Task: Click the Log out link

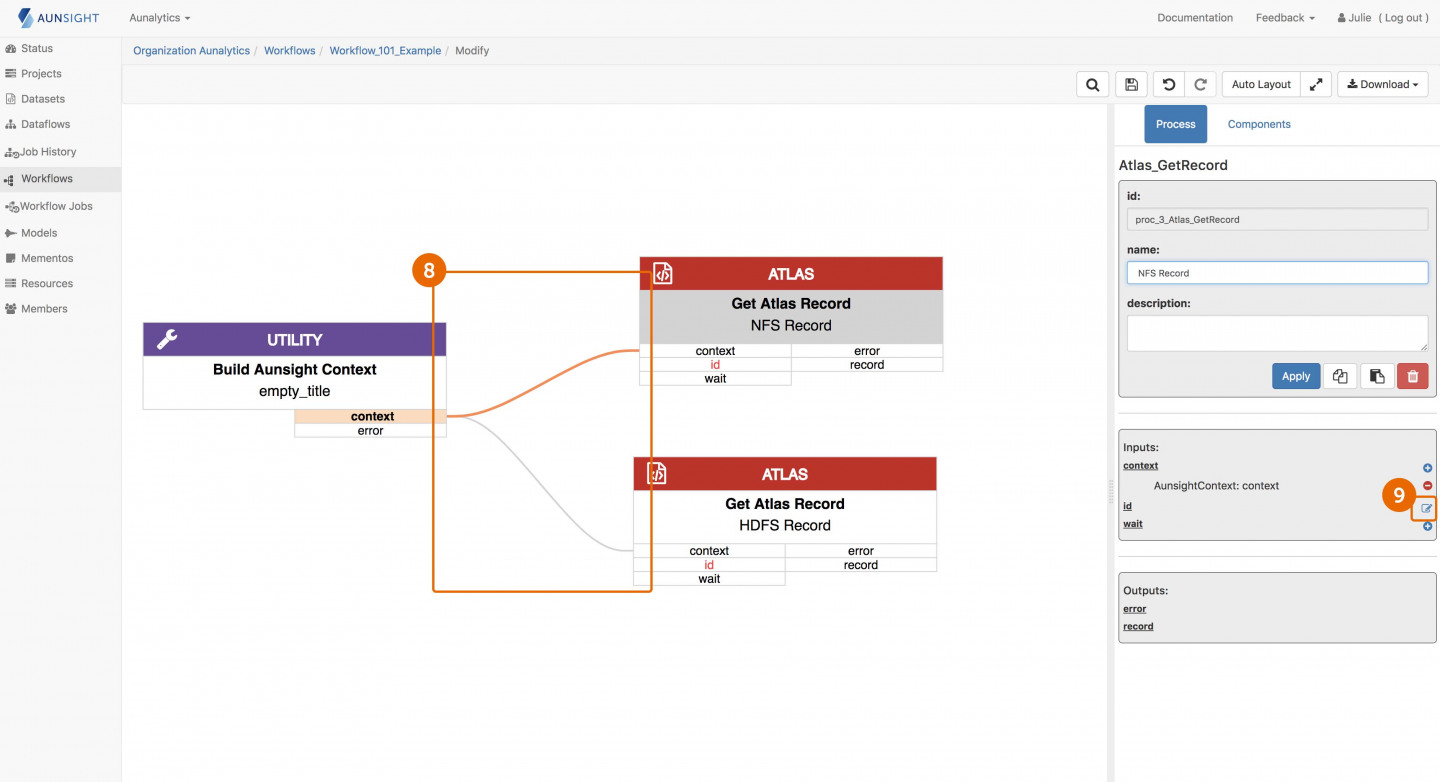Action: pos(1403,18)
